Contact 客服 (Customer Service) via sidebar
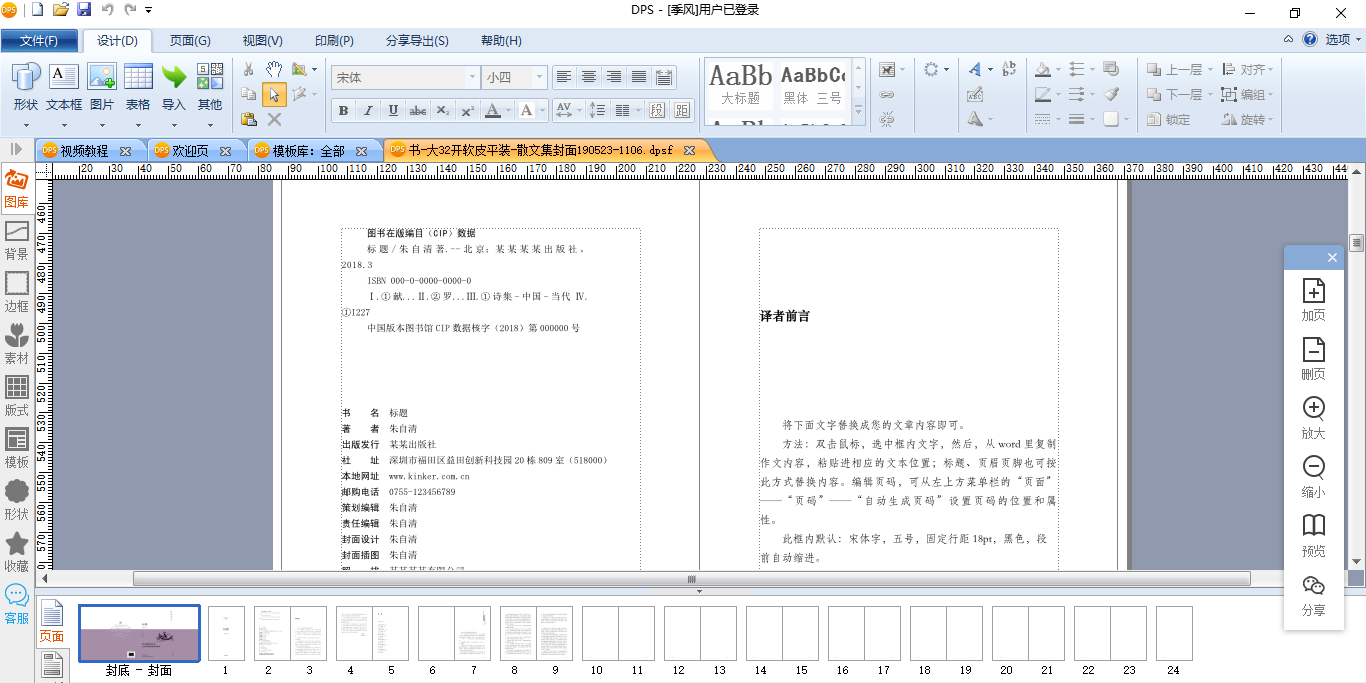This screenshot has width=1366, height=683. (19, 599)
